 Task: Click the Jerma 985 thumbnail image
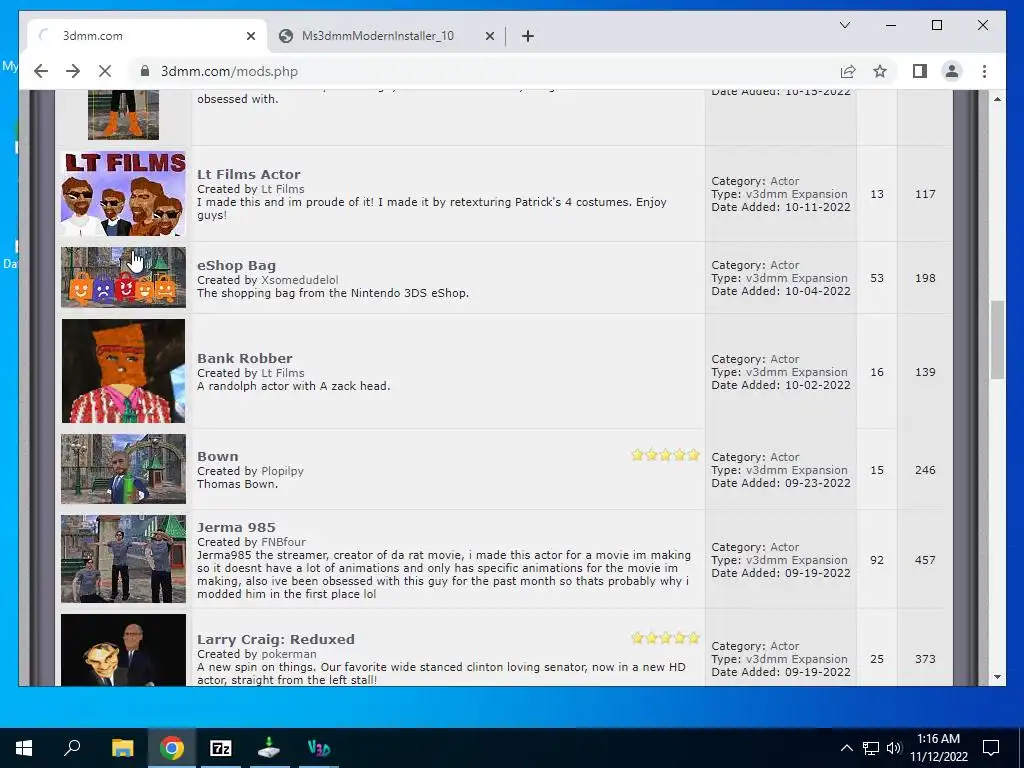123,559
